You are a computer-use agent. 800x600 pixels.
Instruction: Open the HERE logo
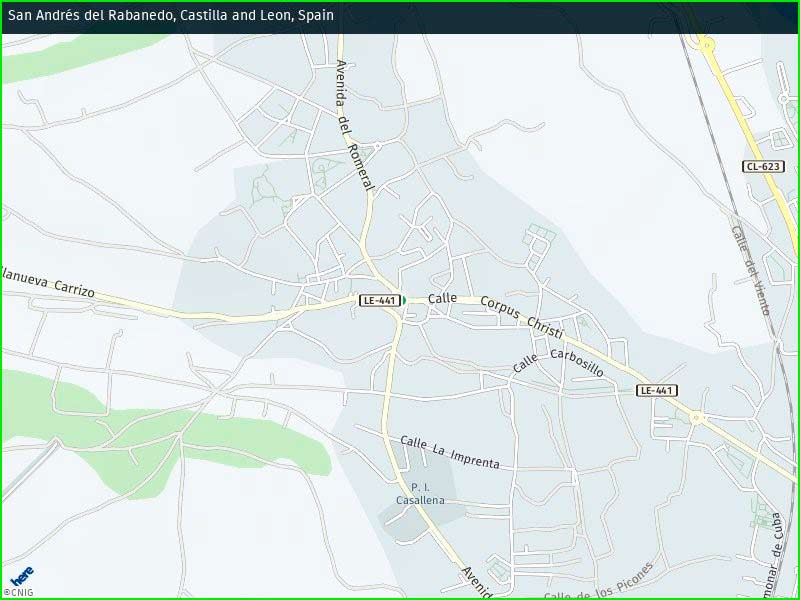tap(21, 576)
